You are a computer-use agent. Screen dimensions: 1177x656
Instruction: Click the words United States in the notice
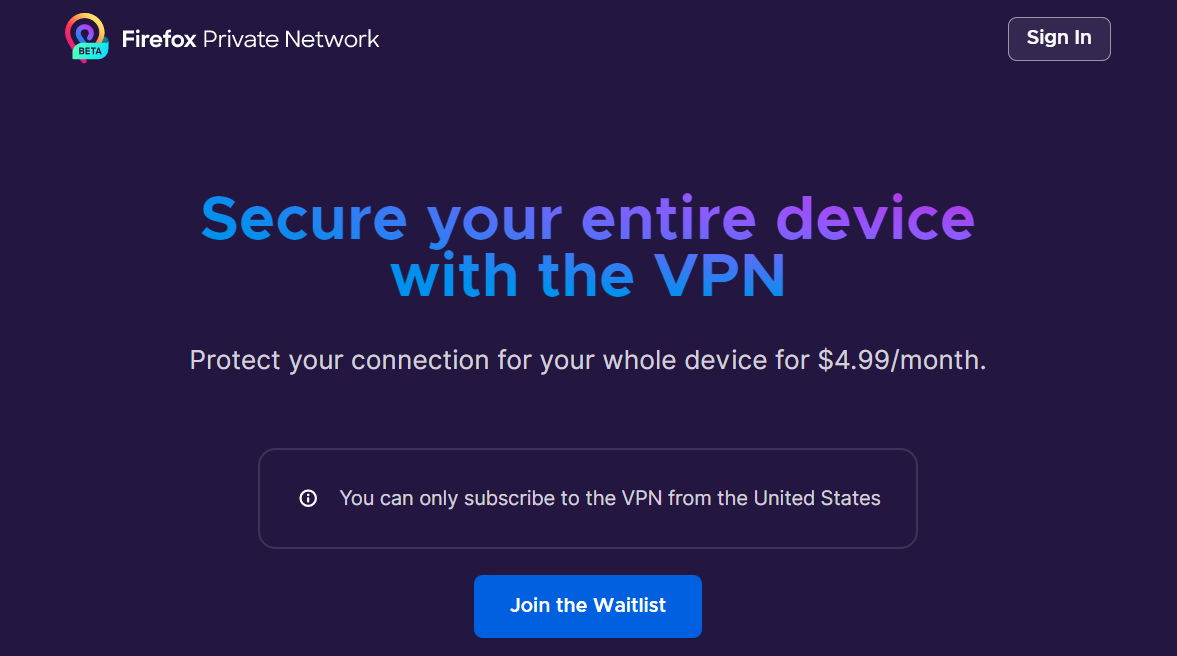817,498
